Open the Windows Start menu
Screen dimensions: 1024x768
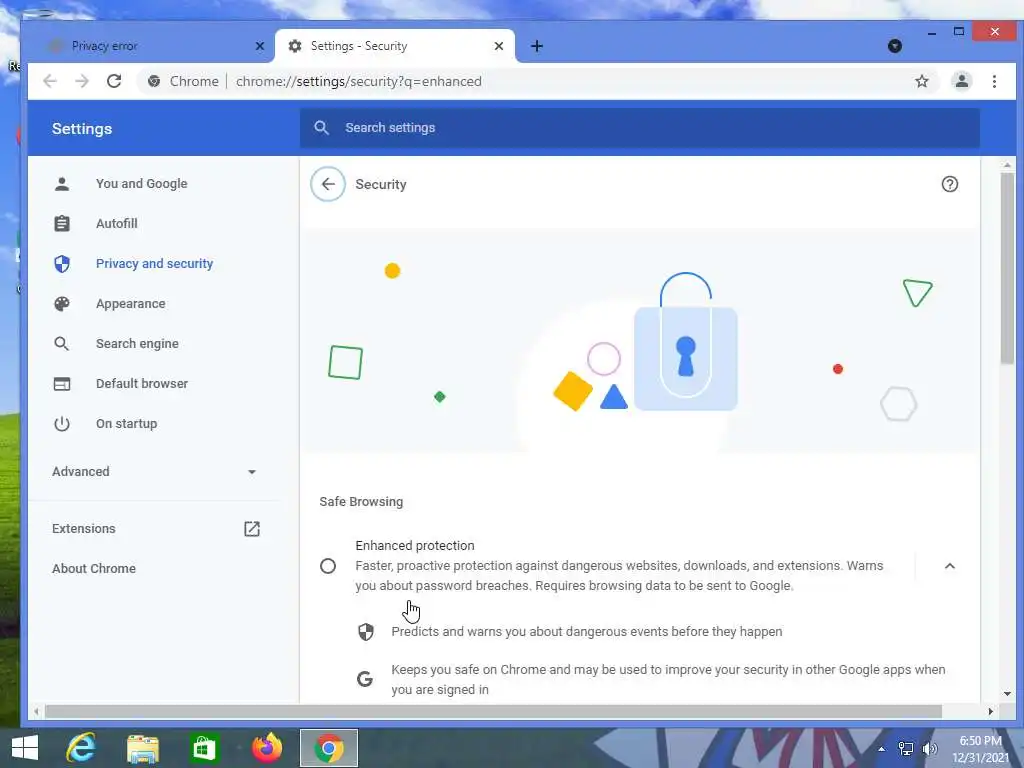pyautogui.click(x=24, y=748)
